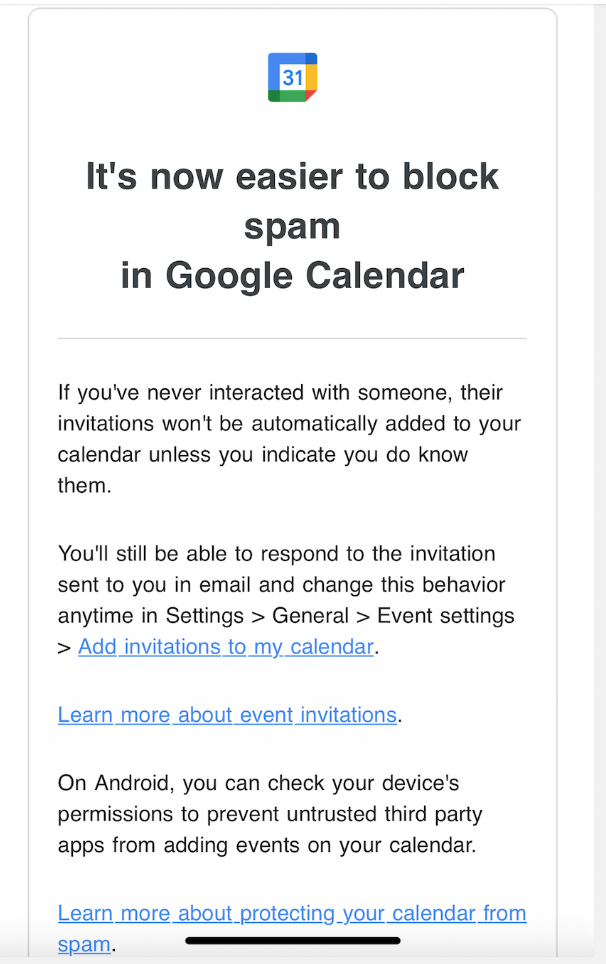Open the "Add invitations to my calendar" link
This screenshot has width=606, height=964.
(226, 646)
